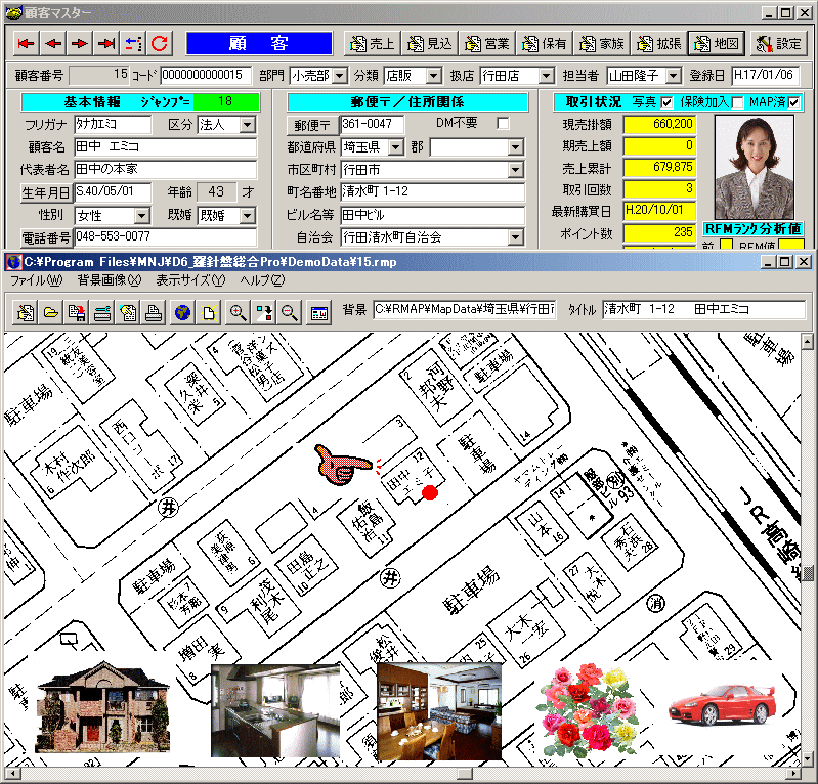Click the blue-red arrows sort icon

click(134, 43)
